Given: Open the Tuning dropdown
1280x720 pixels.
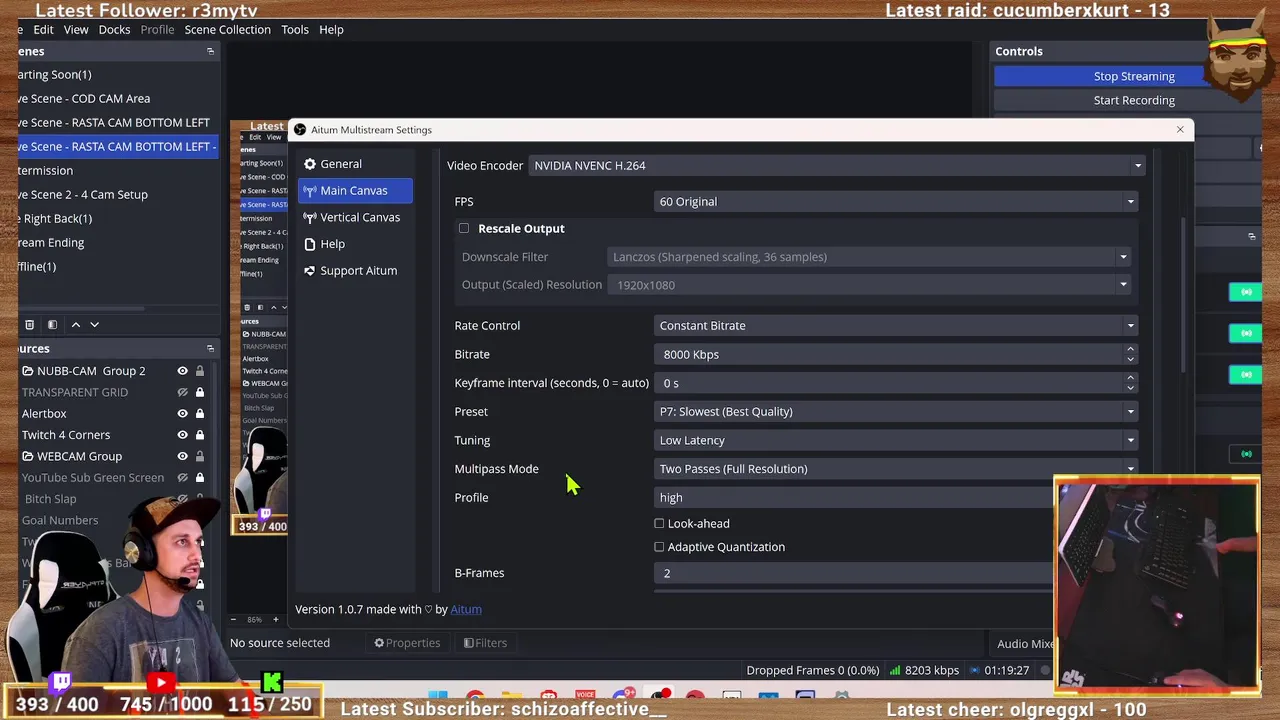Looking at the screenshot, I should pos(896,440).
